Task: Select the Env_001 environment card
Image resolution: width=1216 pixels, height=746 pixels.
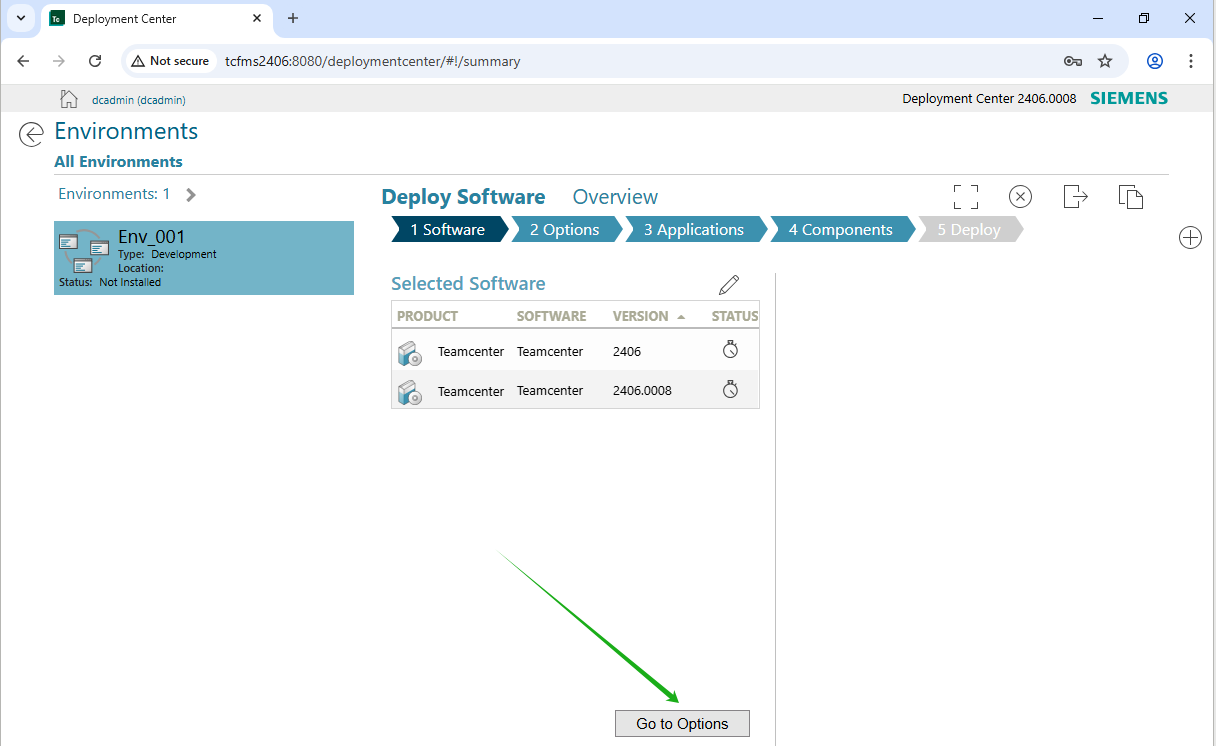Action: [204, 258]
